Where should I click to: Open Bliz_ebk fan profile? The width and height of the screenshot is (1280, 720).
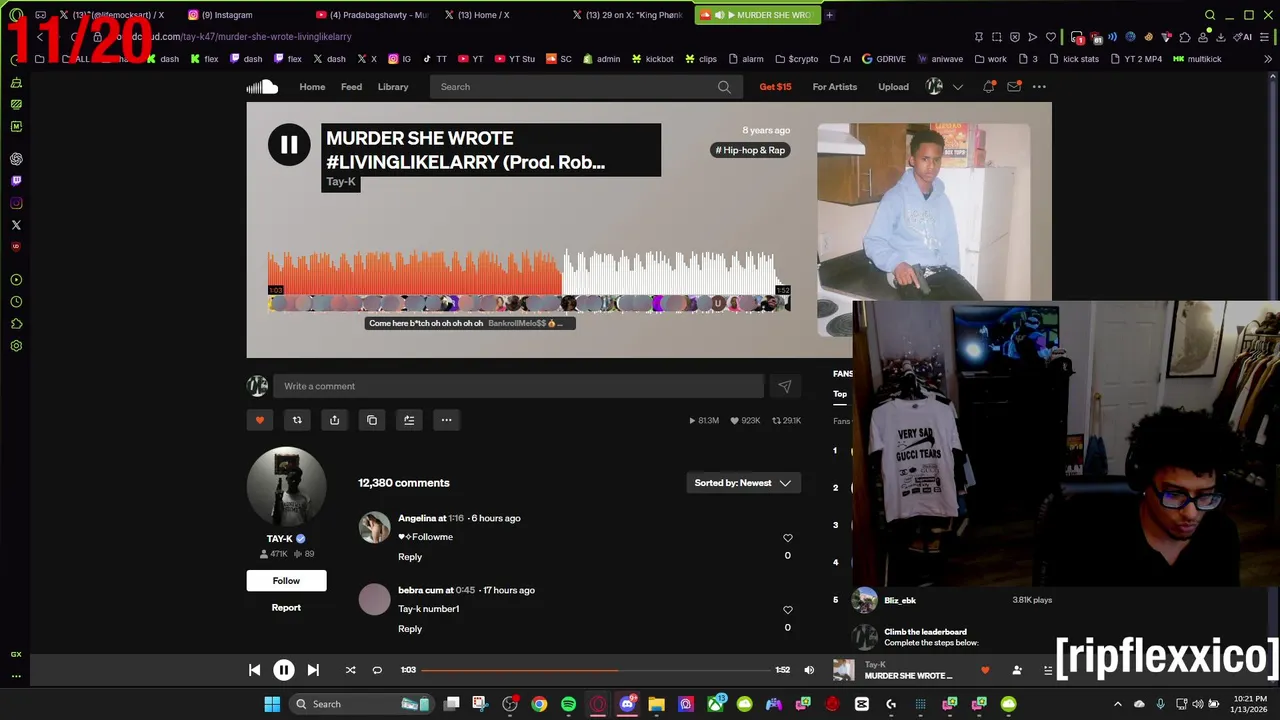(x=899, y=601)
